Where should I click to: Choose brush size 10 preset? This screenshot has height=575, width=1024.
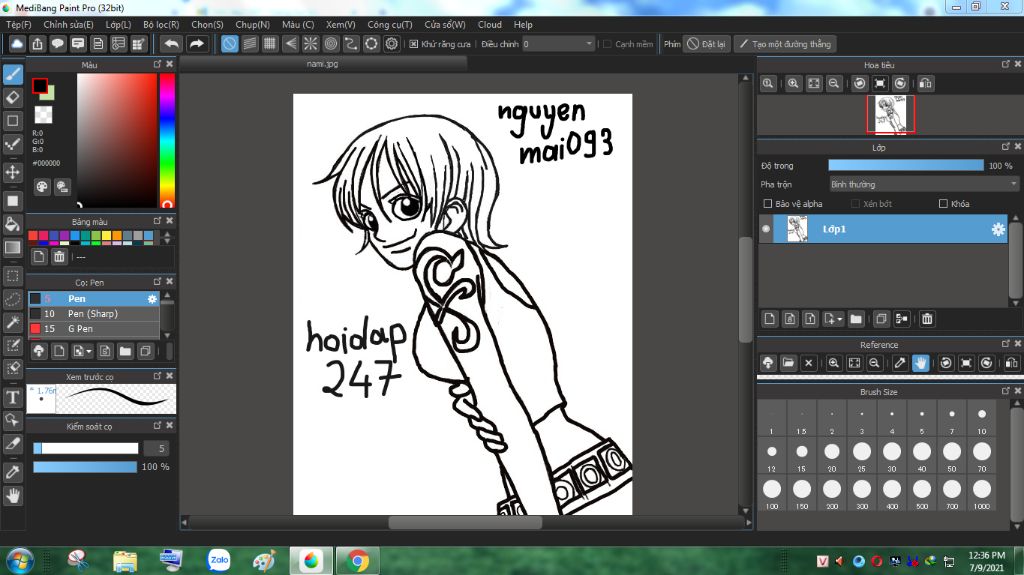click(x=982, y=420)
